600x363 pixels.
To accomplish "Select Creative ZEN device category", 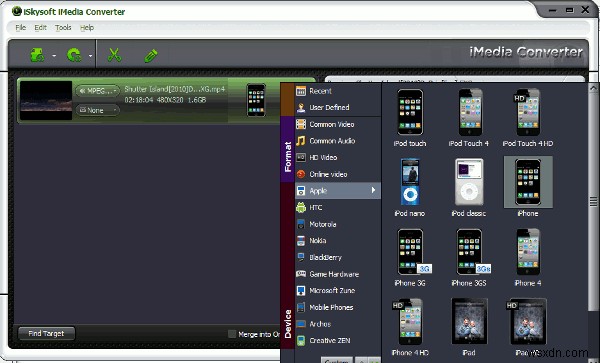I will click(338, 340).
